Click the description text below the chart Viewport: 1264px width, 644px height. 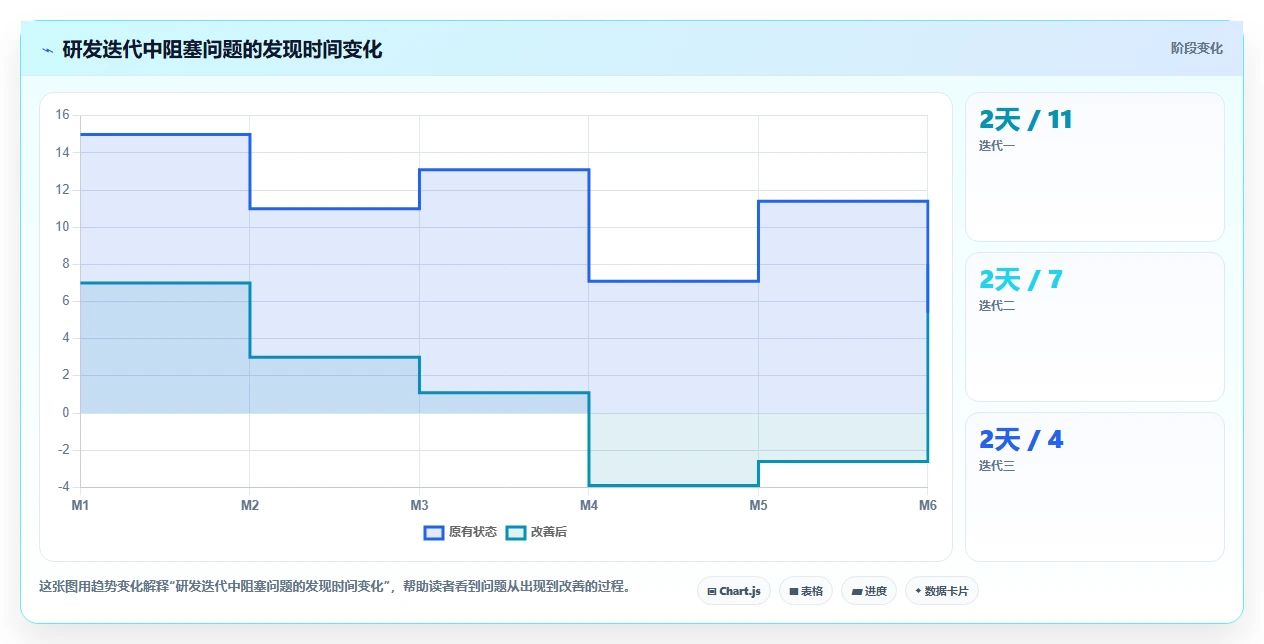pyautogui.click(x=335, y=587)
